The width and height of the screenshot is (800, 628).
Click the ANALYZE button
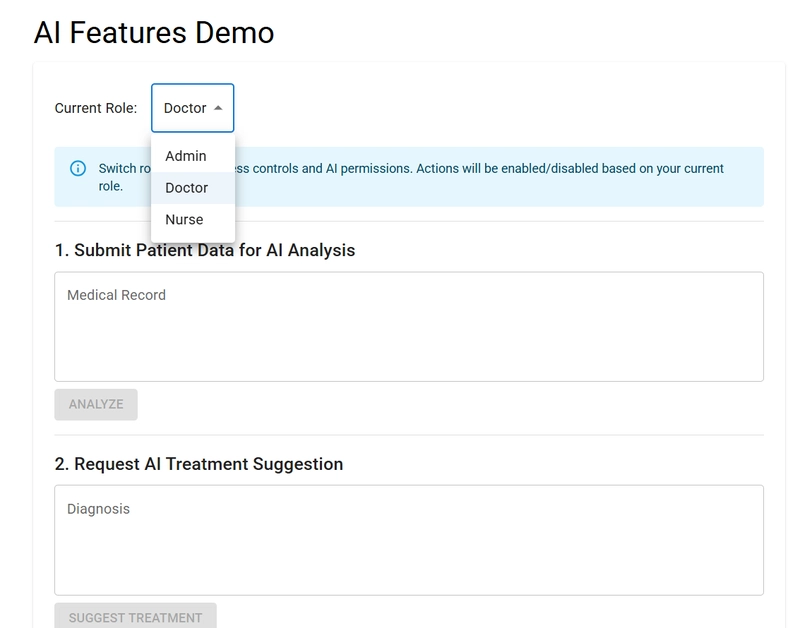click(96, 405)
